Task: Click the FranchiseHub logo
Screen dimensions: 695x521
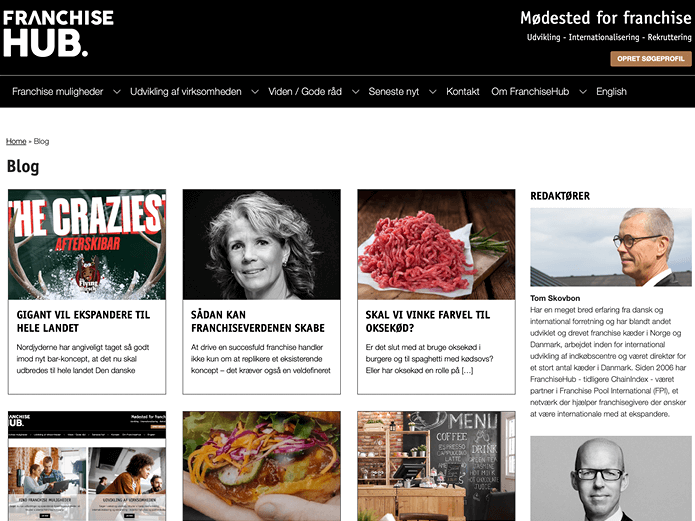Action: coord(58,34)
